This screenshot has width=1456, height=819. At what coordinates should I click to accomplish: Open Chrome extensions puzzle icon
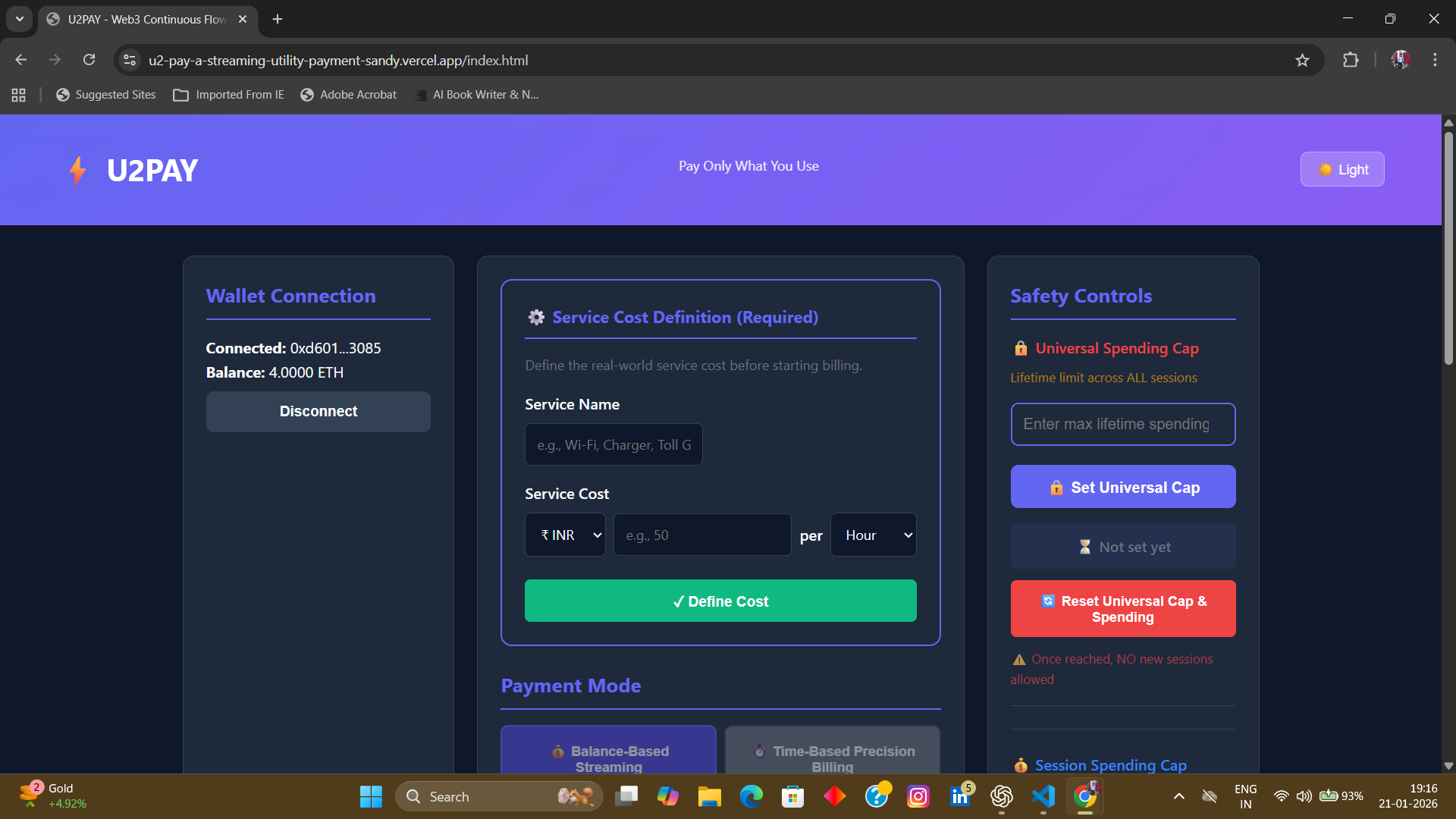click(1351, 60)
